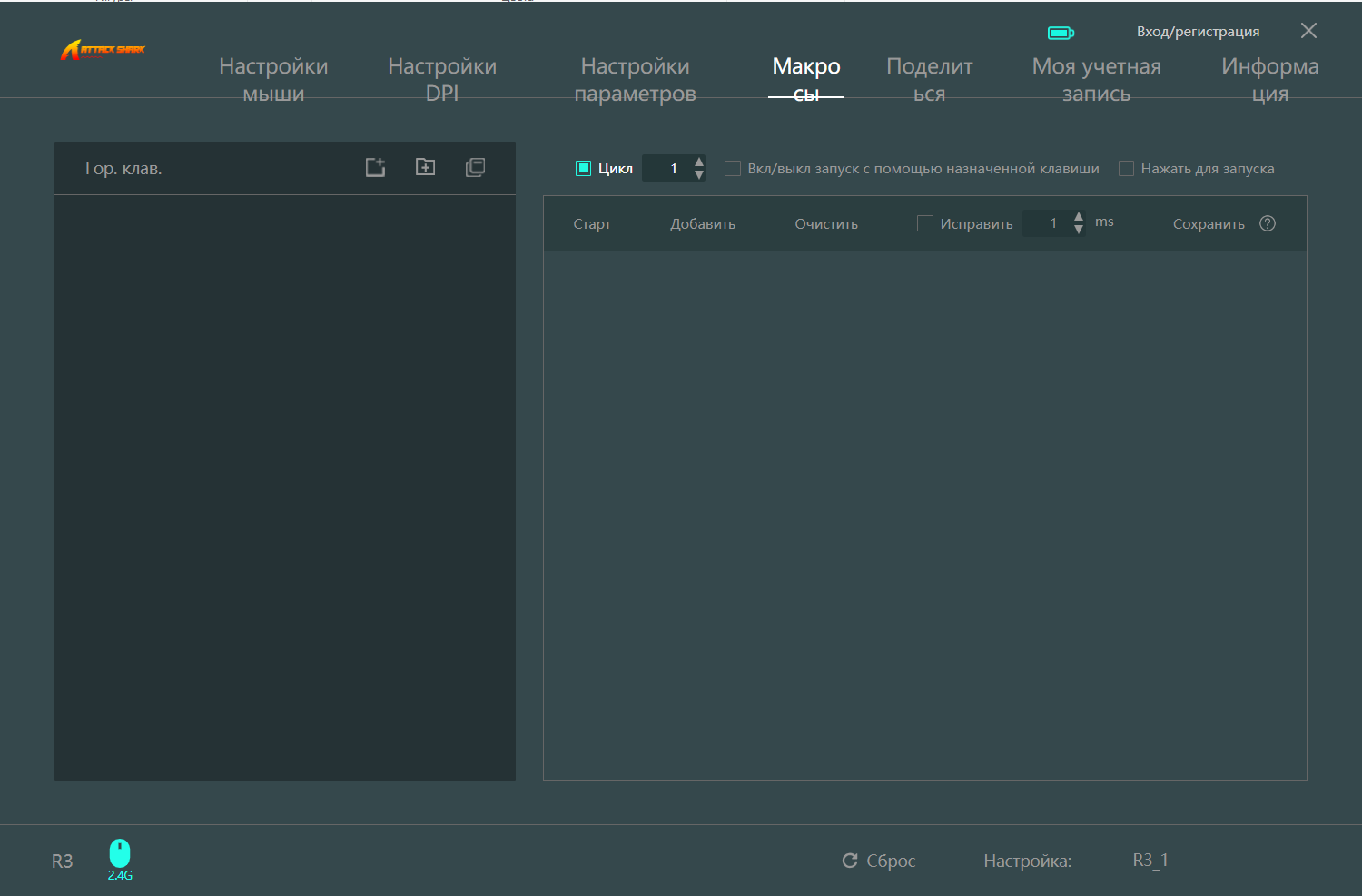Image resolution: width=1362 pixels, height=896 pixels.
Task: Click the Настройка profile name field R3_1
Action: coord(1150,860)
